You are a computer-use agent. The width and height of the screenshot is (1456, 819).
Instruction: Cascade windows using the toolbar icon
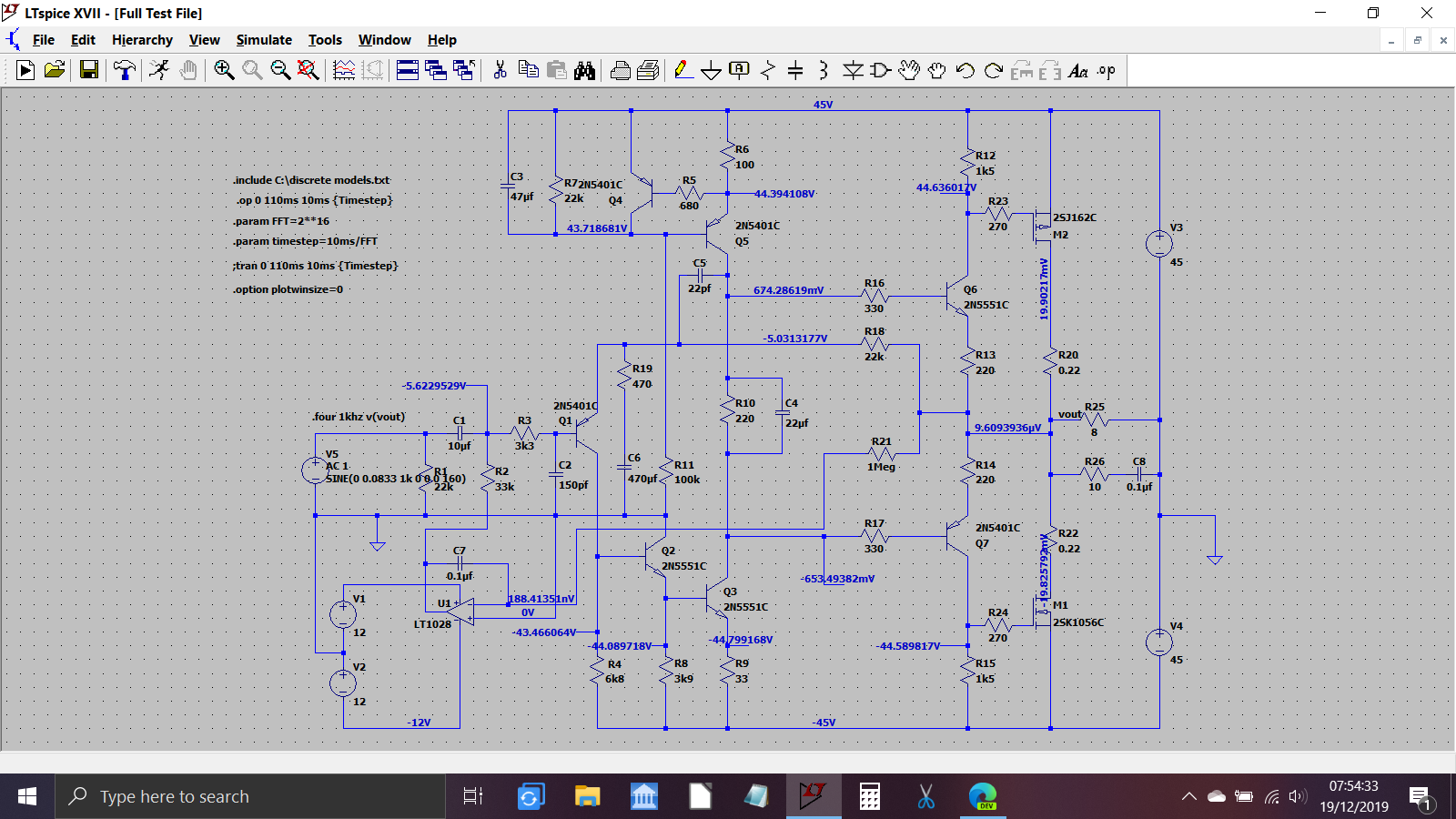click(436, 70)
